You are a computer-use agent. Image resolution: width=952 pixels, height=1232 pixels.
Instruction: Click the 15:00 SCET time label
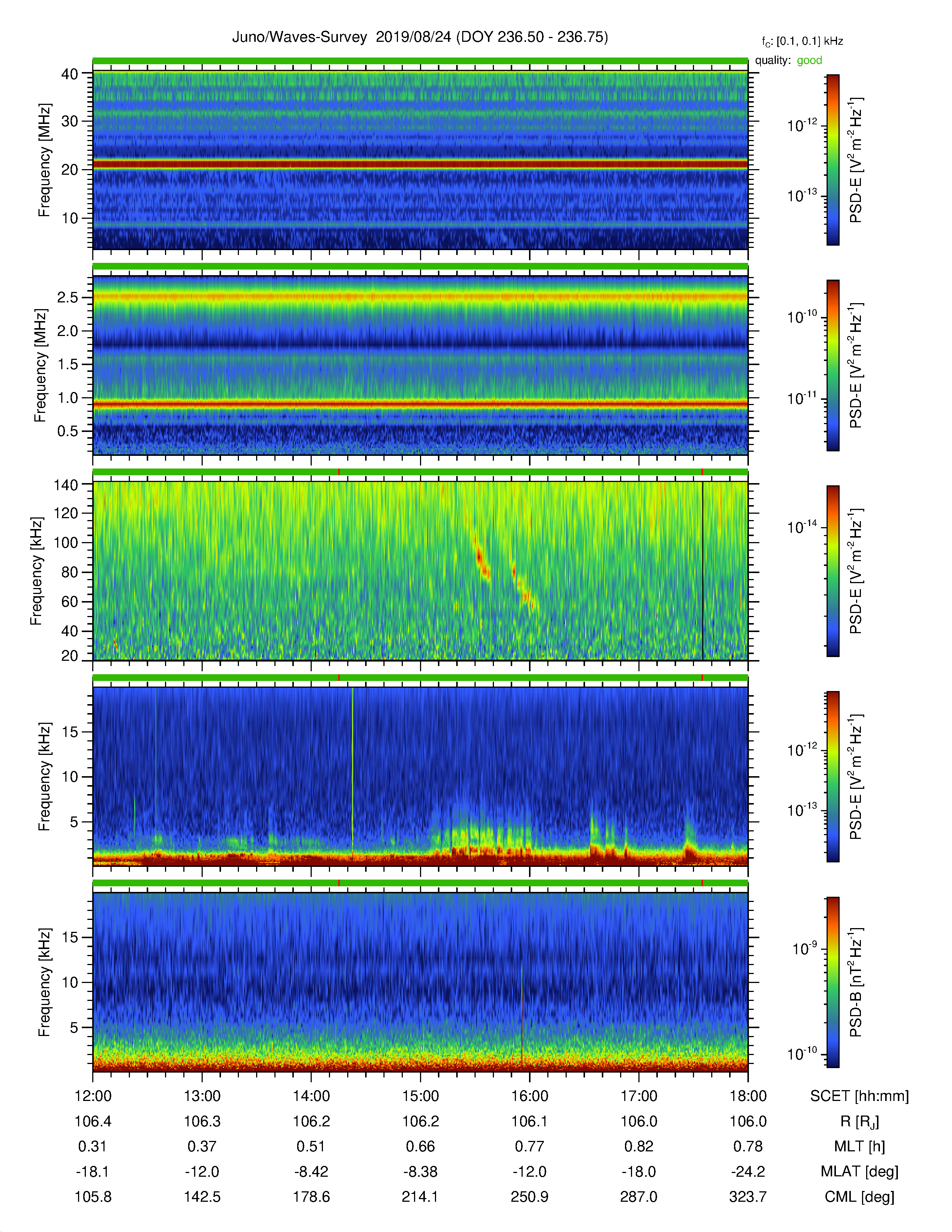coord(420,1096)
